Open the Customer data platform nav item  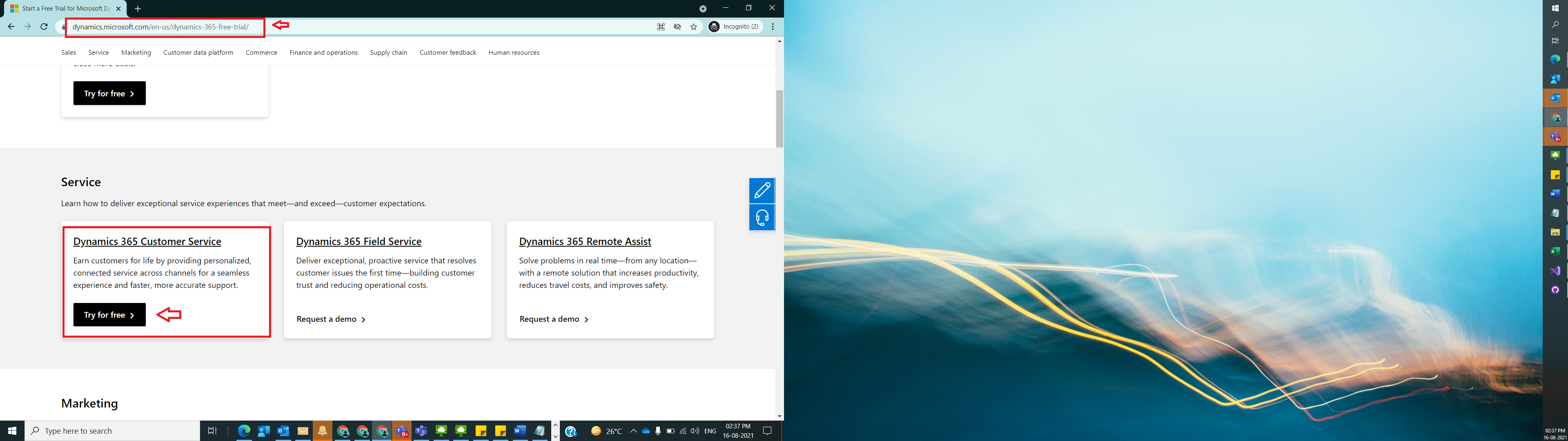coord(198,52)
